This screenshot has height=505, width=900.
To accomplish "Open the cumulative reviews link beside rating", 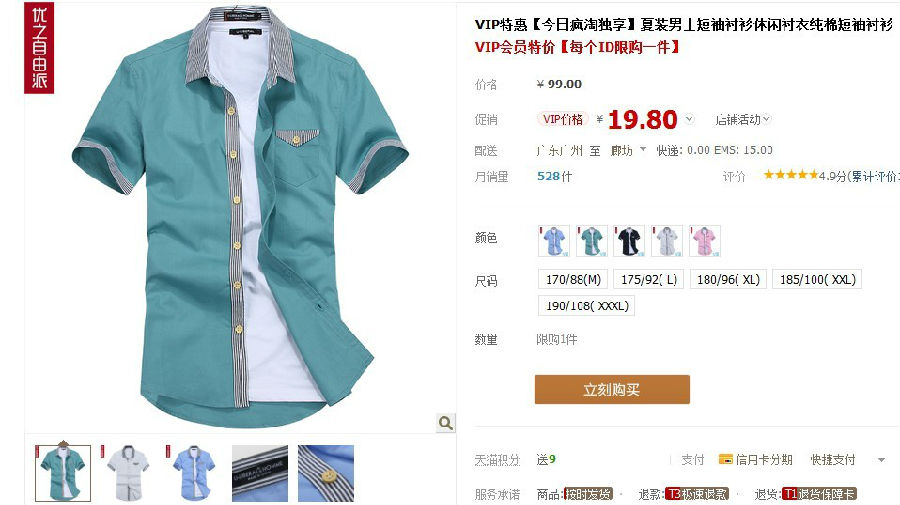I will (x=873, y=176).
